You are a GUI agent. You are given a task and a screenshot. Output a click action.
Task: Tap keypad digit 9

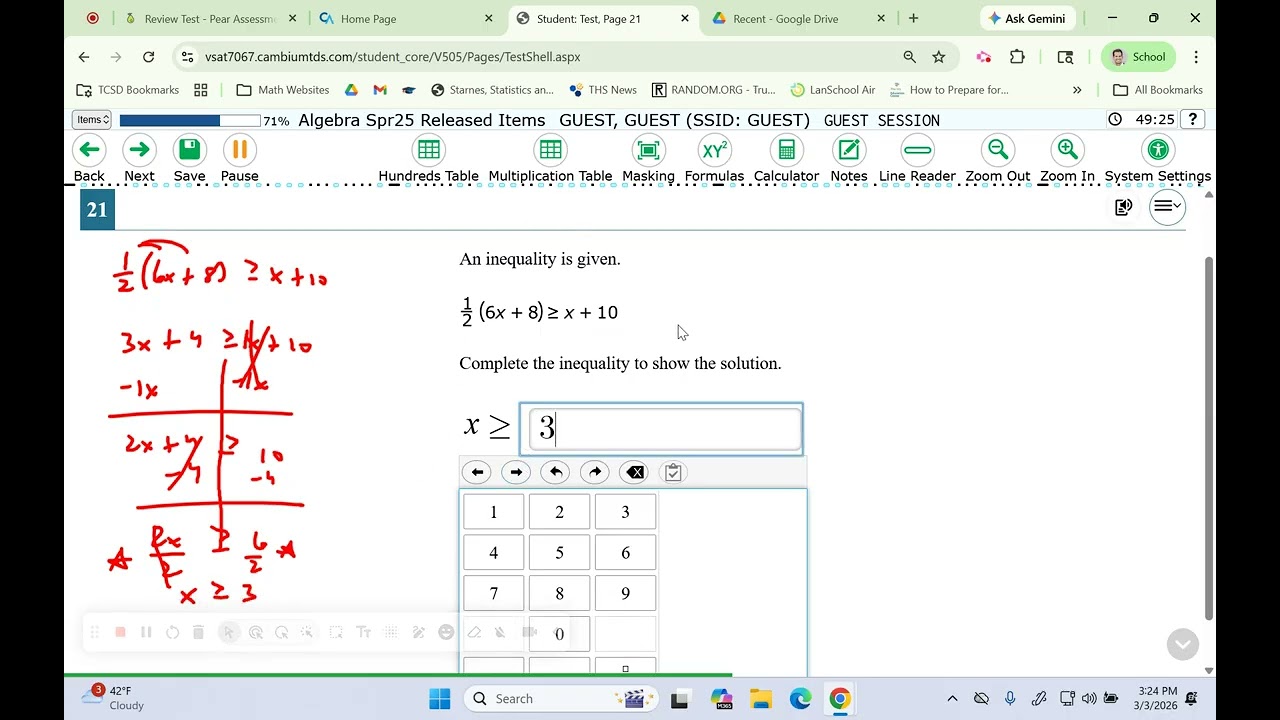tap(625, 594)
